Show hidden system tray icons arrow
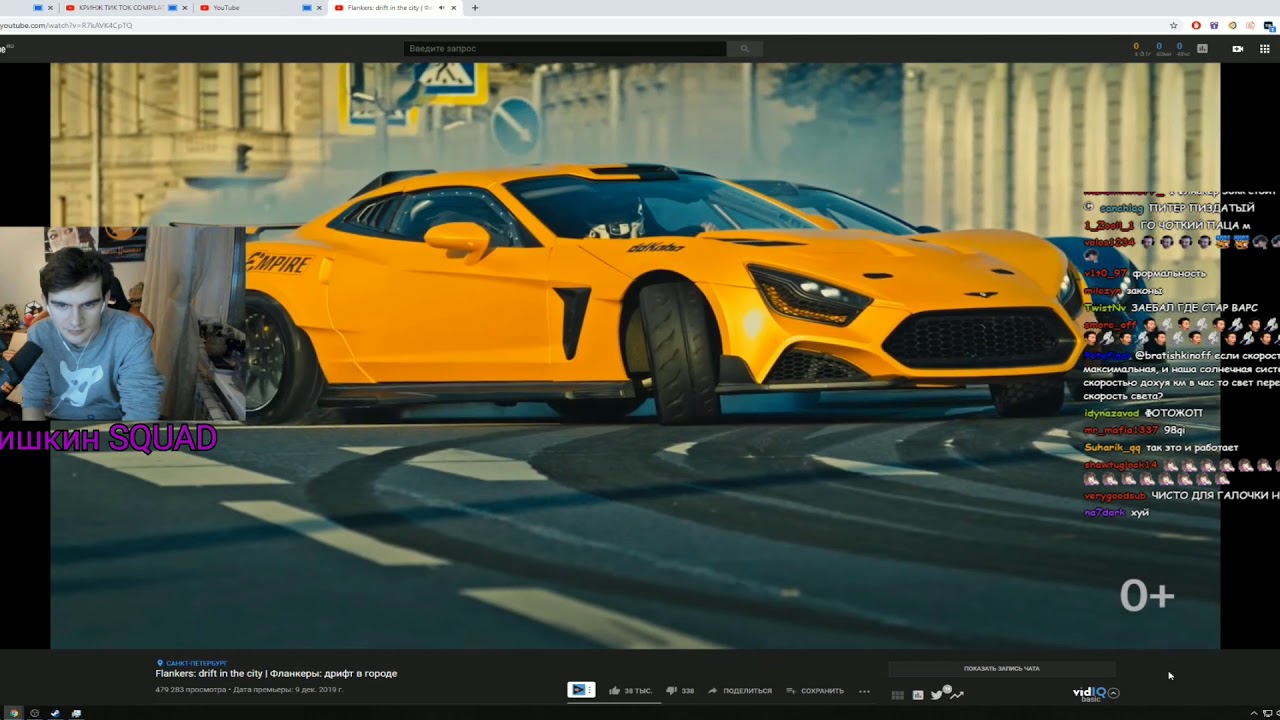1280x720 pixels. tap(1254, 713)
